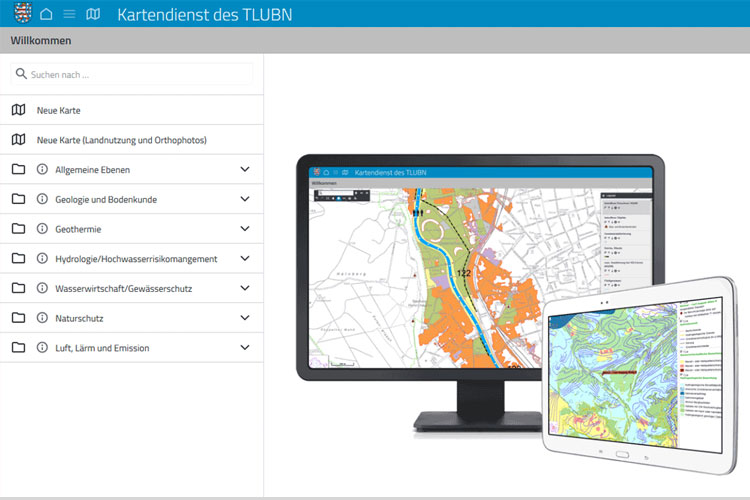750x500 pixels.
Task: Click folder icon for Geologie und Bodenkunde
Action: (19, 199)
